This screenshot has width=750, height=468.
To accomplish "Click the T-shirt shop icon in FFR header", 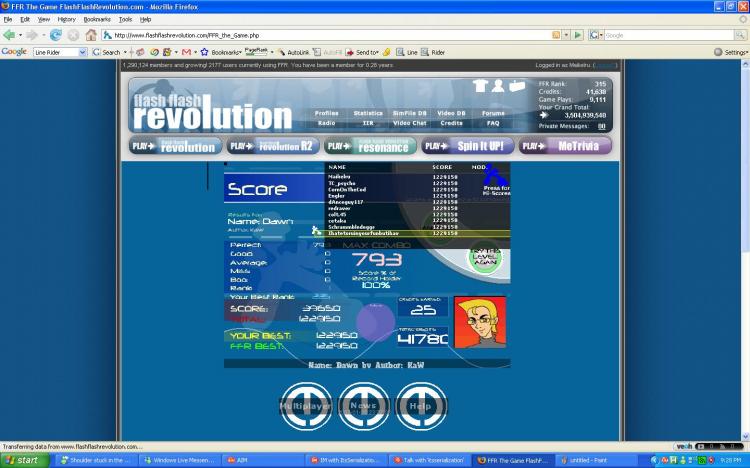I will (x=480, y=86).
